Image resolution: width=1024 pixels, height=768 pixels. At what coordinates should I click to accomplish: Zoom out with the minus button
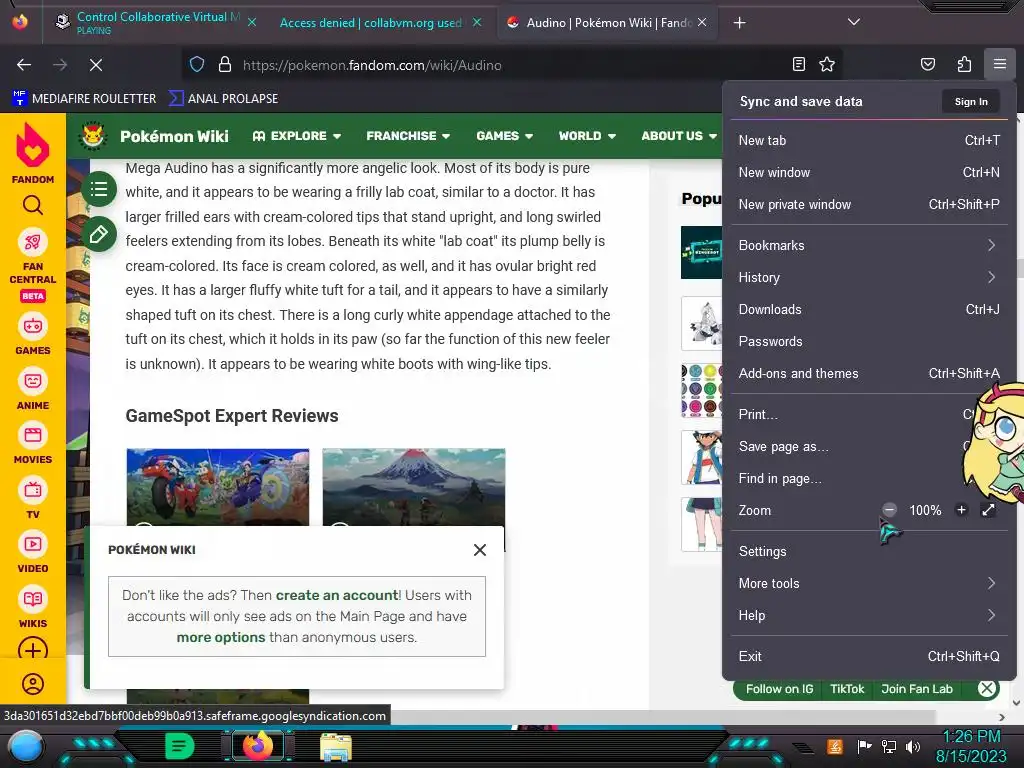[889, 510]
